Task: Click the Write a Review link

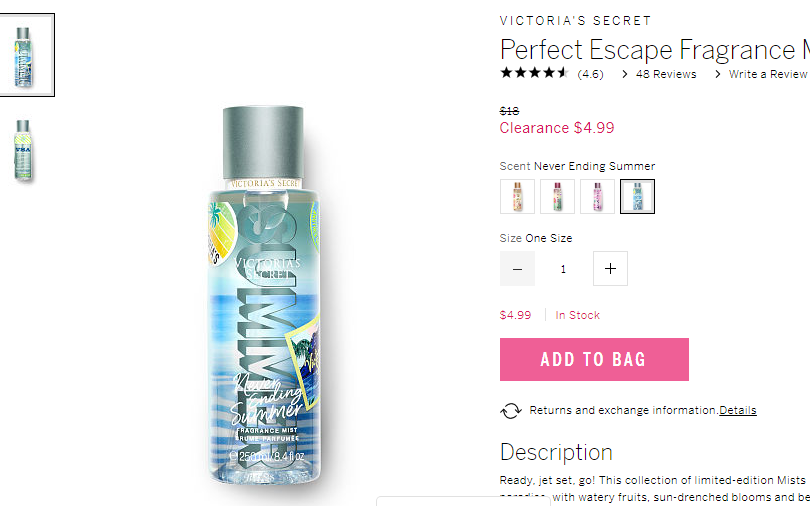Action: [768, 74]
